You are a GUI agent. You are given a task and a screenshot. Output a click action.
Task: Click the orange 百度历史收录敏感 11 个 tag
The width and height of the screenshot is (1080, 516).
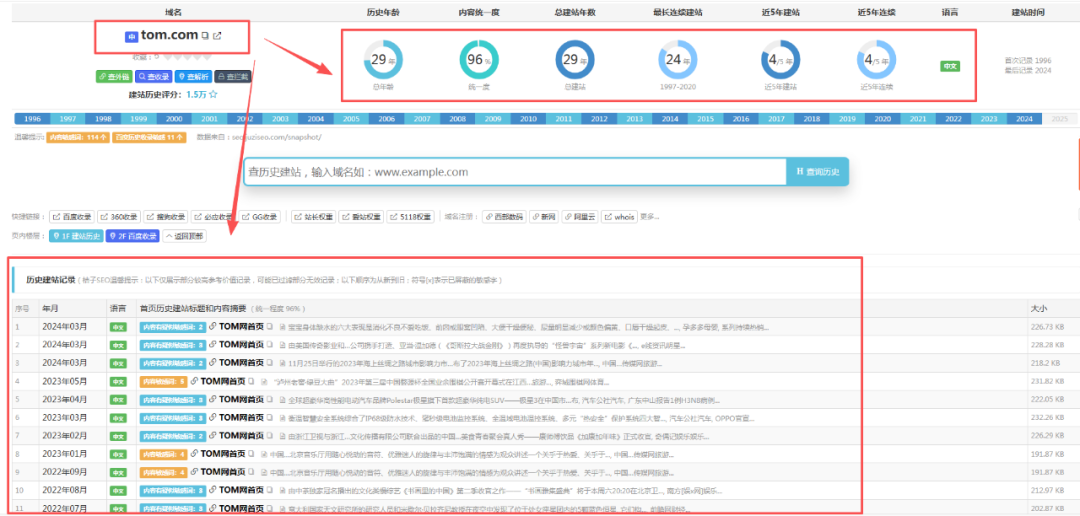tap(149, 137)
